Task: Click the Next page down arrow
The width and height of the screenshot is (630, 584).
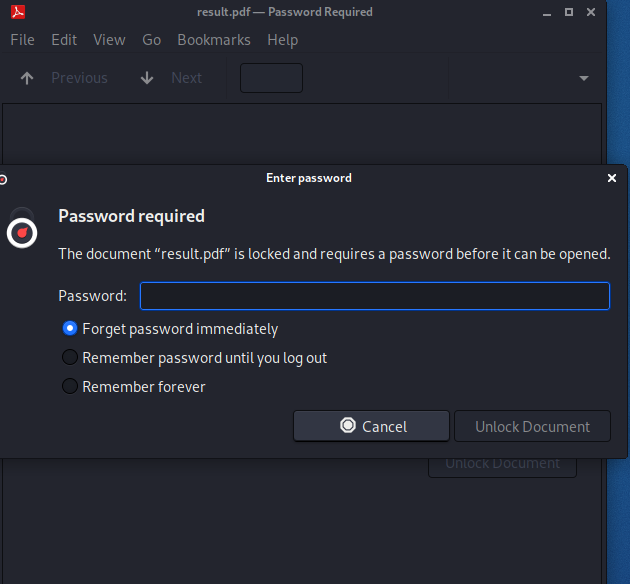Action: click(x=147, y=78)
